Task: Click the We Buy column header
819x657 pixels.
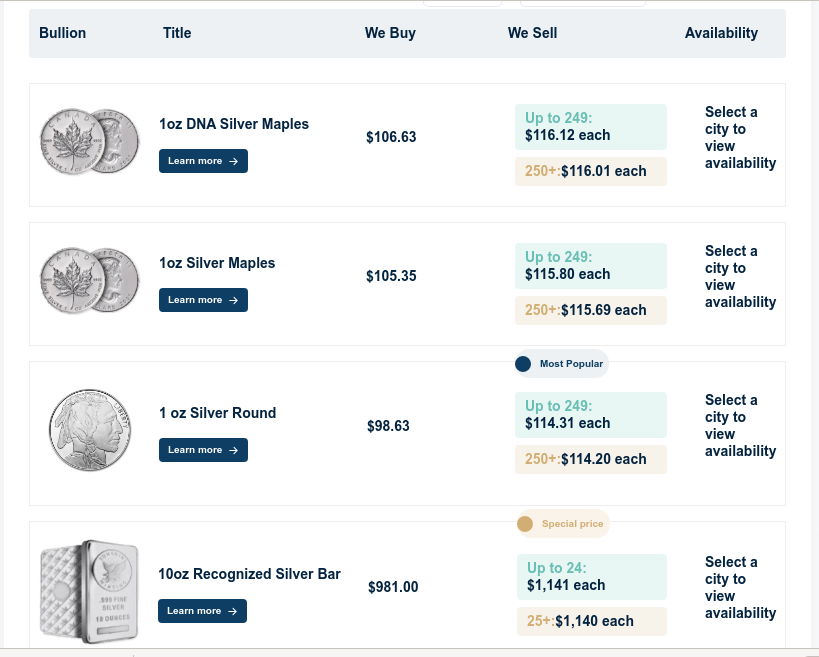Action: click(390, 33)
